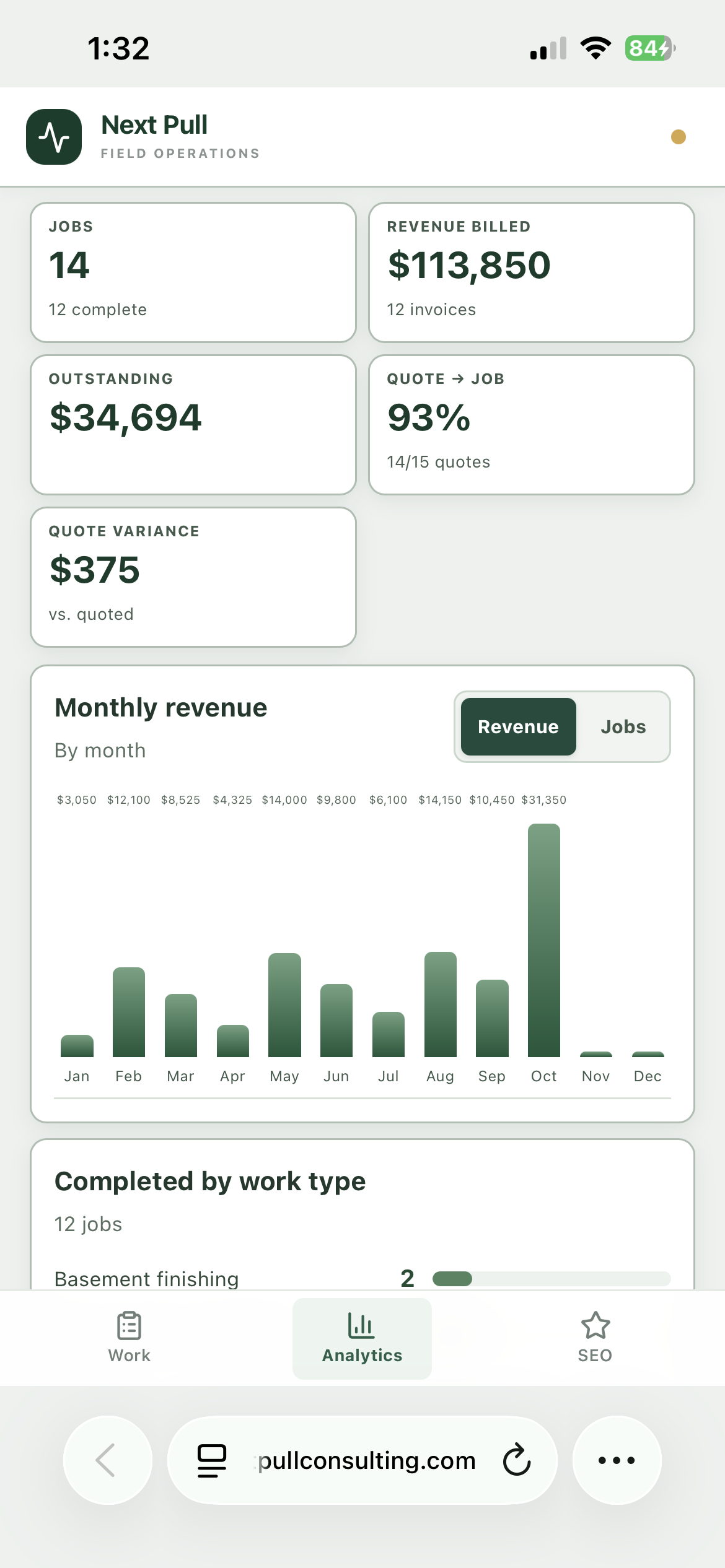Image resolution: width=725 pixels, height=1568 pixels.
Task: Tap the $9,800 value label
Action: coord(336,800)
